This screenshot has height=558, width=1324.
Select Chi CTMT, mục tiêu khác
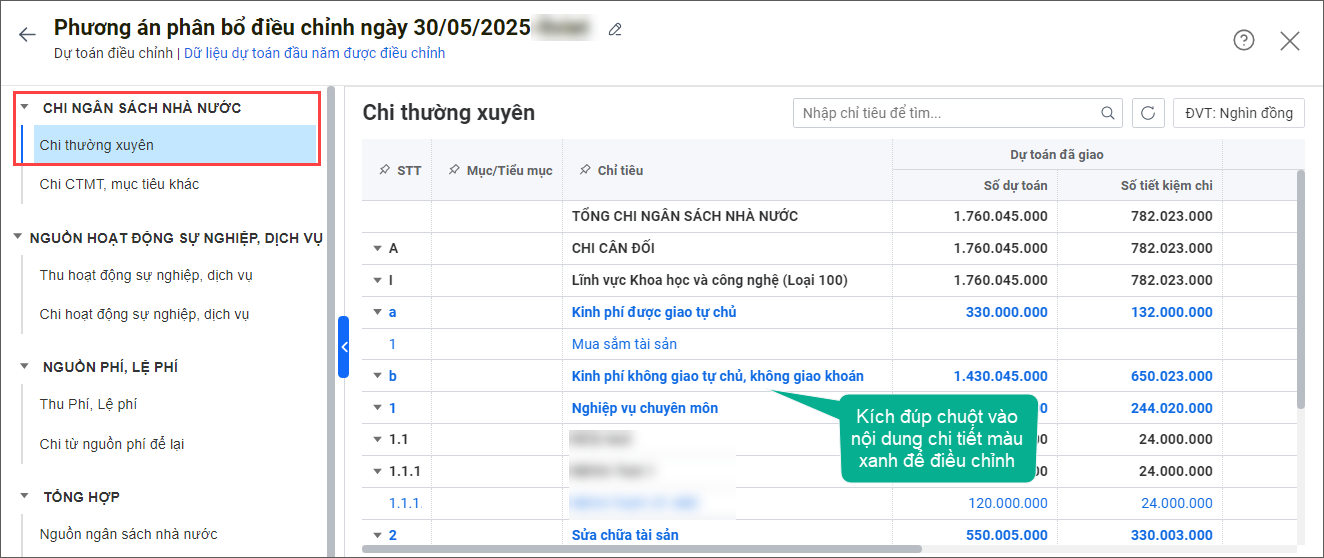point(119,184)
